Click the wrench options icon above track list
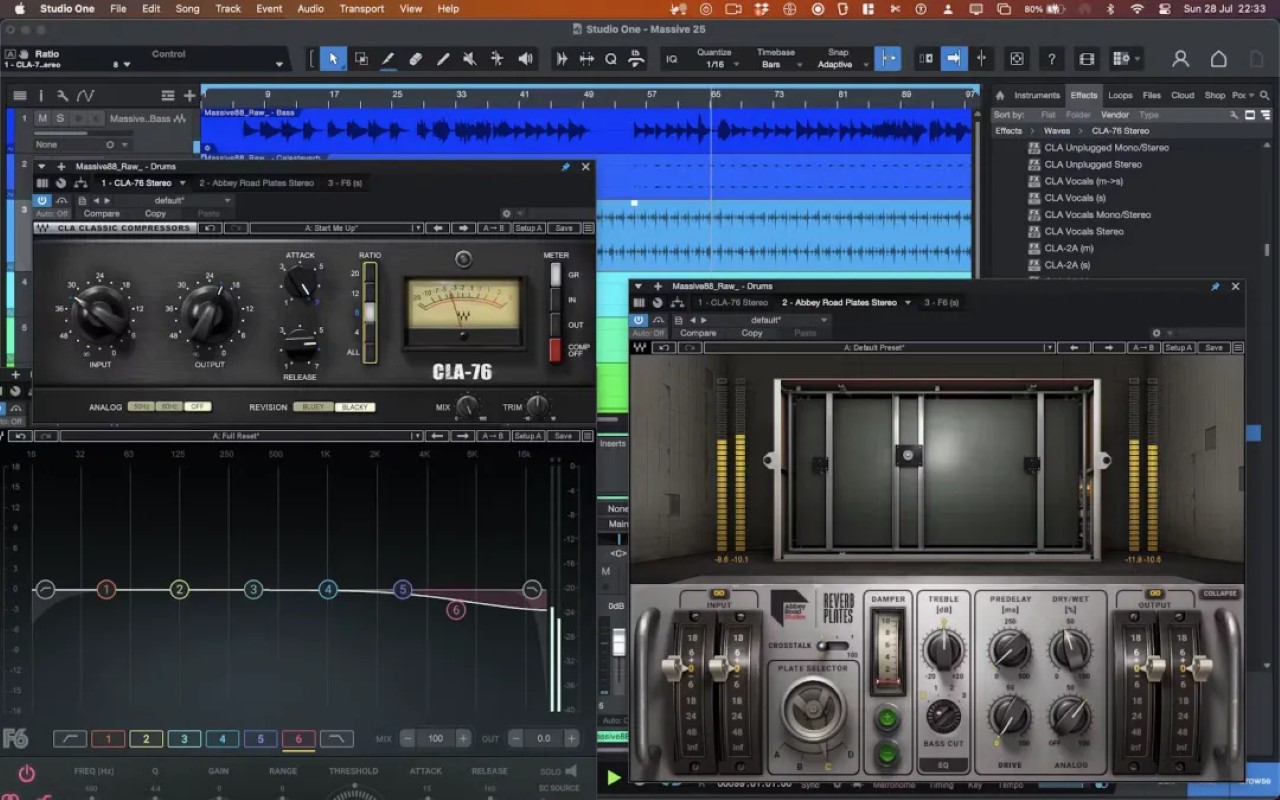Viewport: 1280px width, 800px height. click(62, 96)
